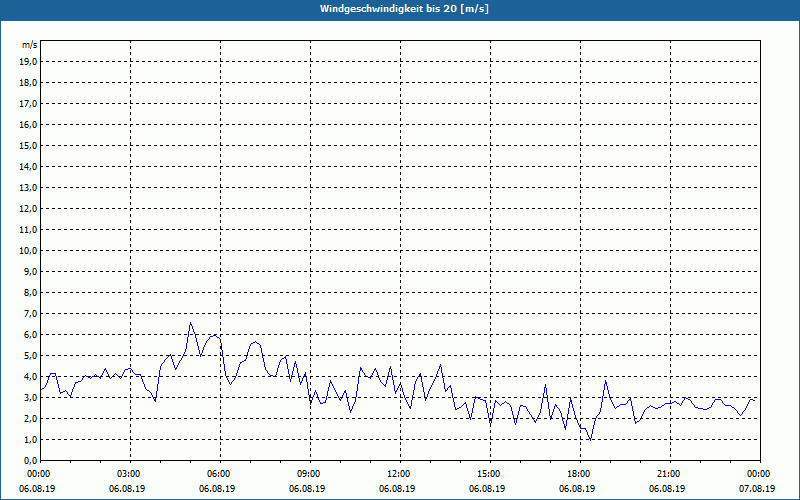
Task: Pick the '16,0' y-axis value
Action: click(x=29, y=124)
